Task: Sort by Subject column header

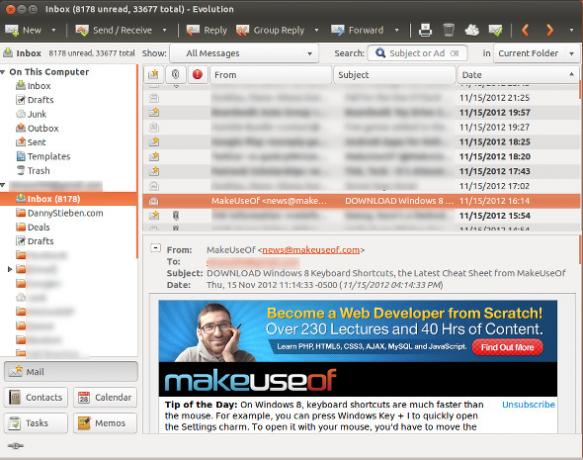Action: click(x=394, y=75)
